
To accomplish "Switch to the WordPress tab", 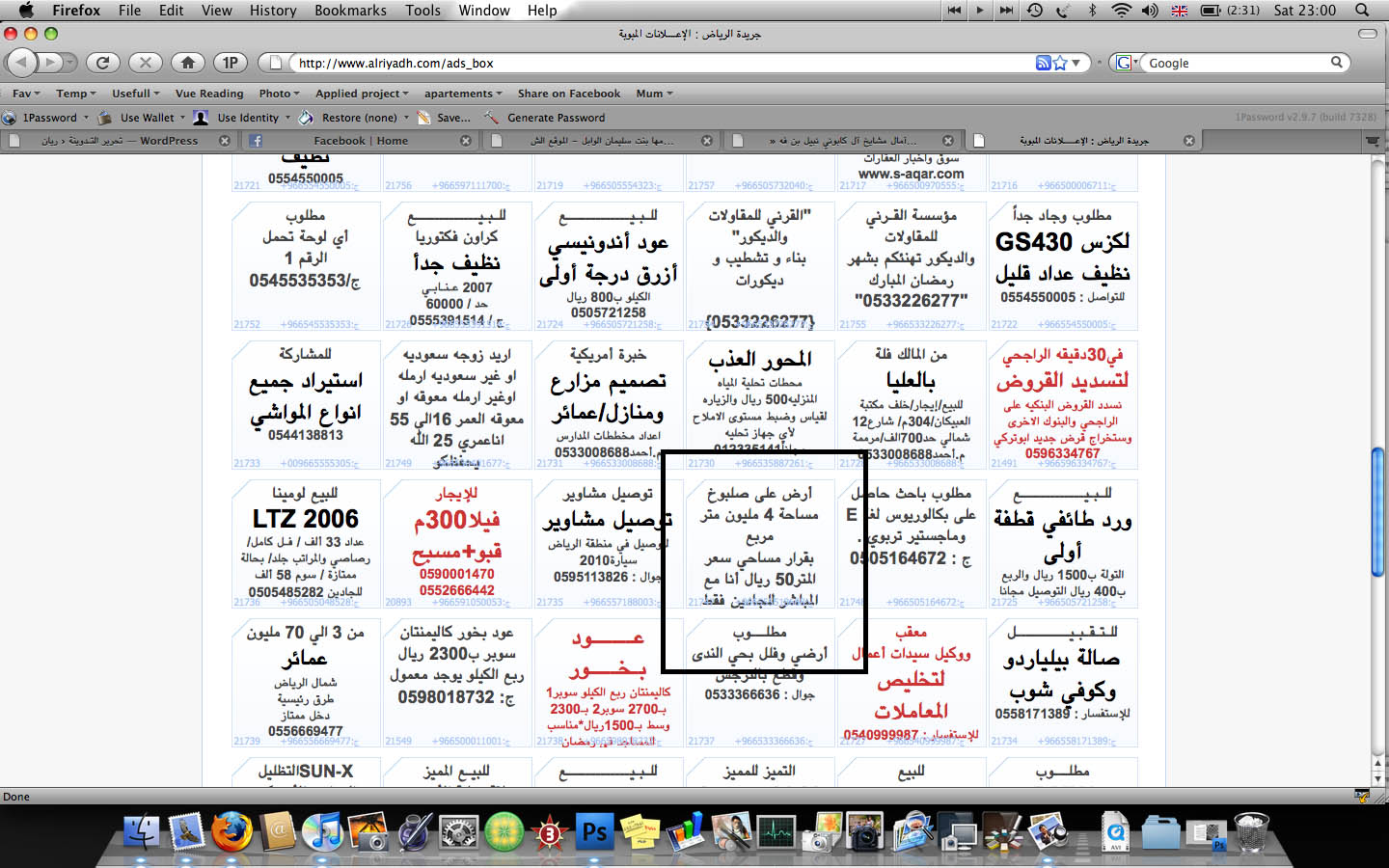I will tap(118, 141).
